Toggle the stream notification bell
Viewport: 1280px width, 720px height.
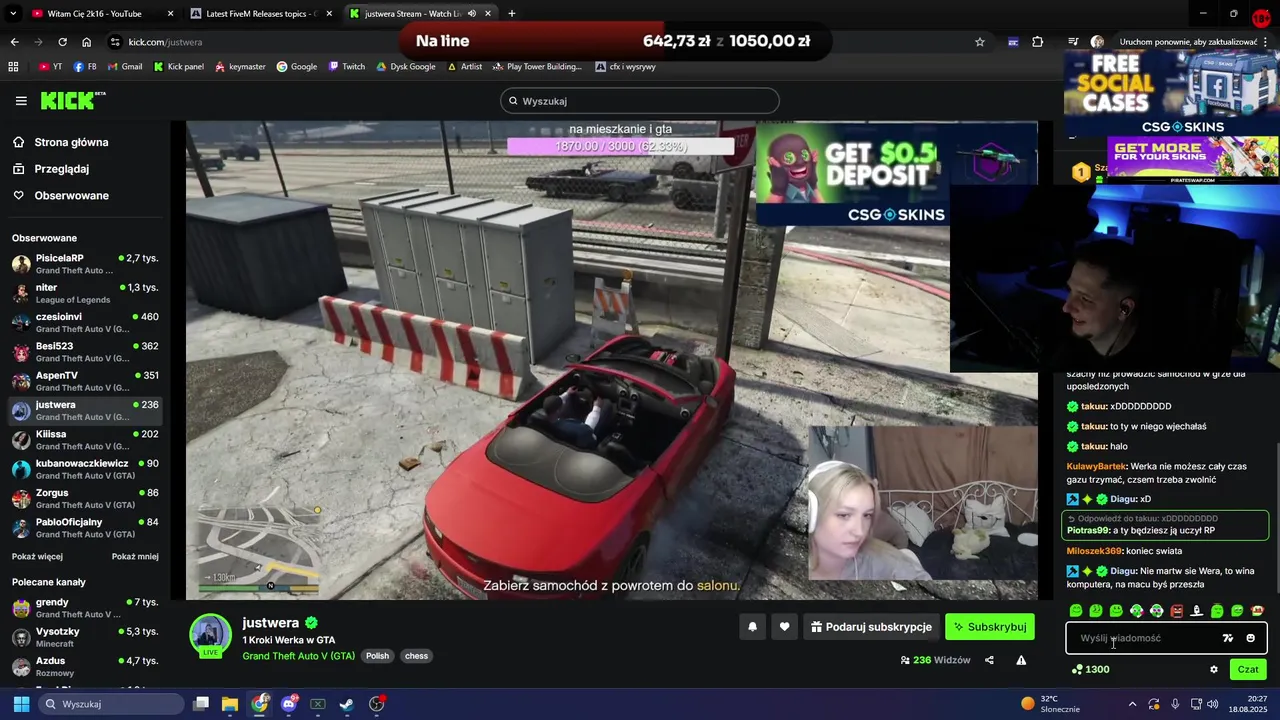752,627
